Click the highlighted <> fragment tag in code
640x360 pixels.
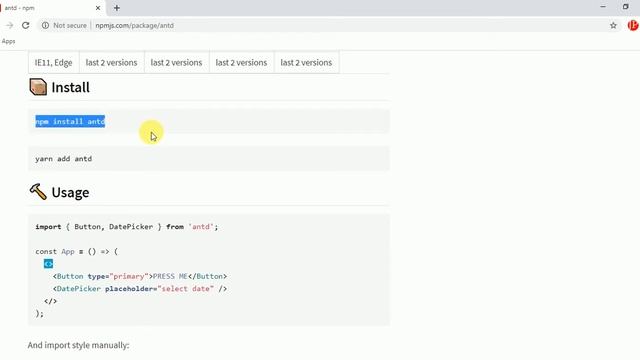(48, 264)
